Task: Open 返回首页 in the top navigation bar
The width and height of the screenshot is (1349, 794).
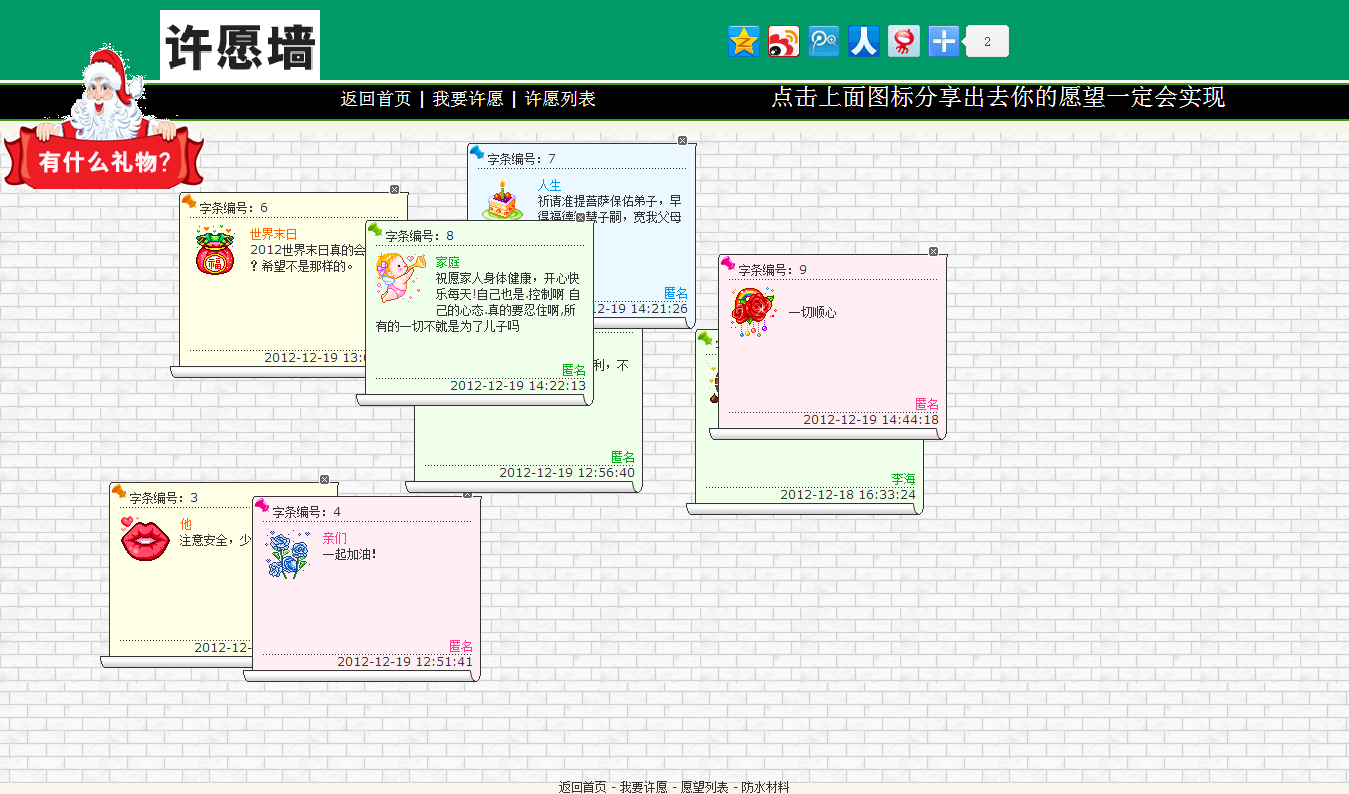Action: point(375,99)
